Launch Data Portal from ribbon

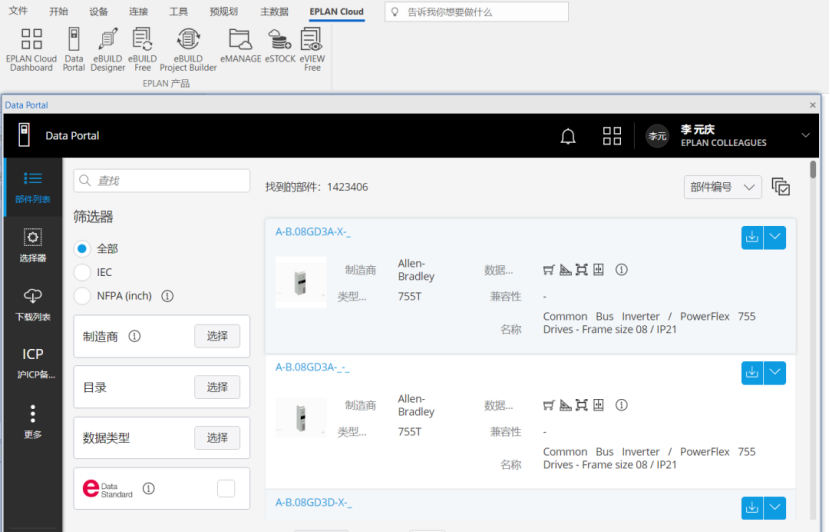74,49
